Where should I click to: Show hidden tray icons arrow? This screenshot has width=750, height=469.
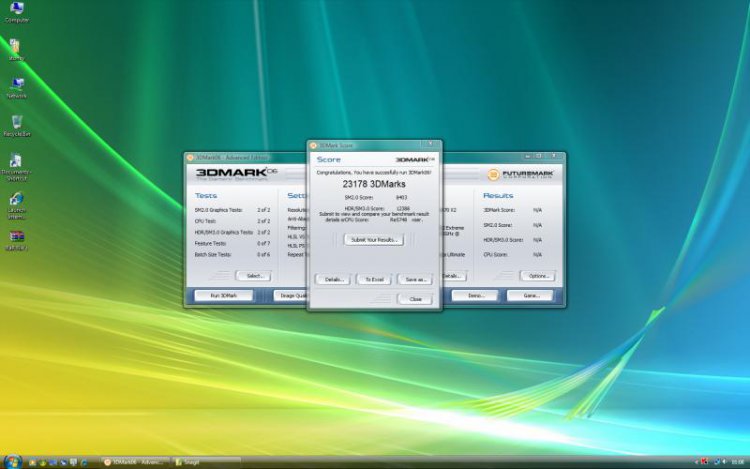point(696,462)
